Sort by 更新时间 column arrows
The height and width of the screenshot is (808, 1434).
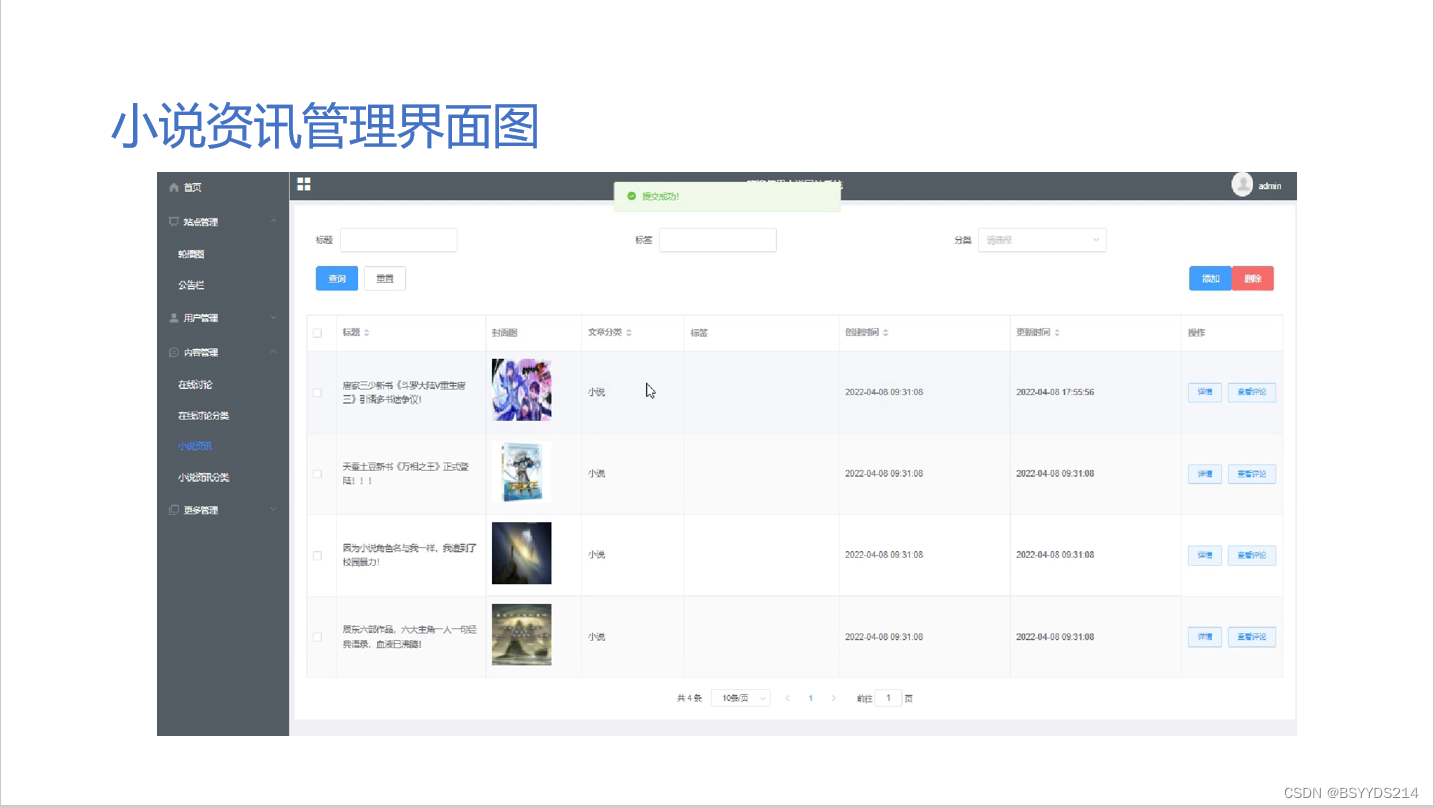click(1057, 332)
